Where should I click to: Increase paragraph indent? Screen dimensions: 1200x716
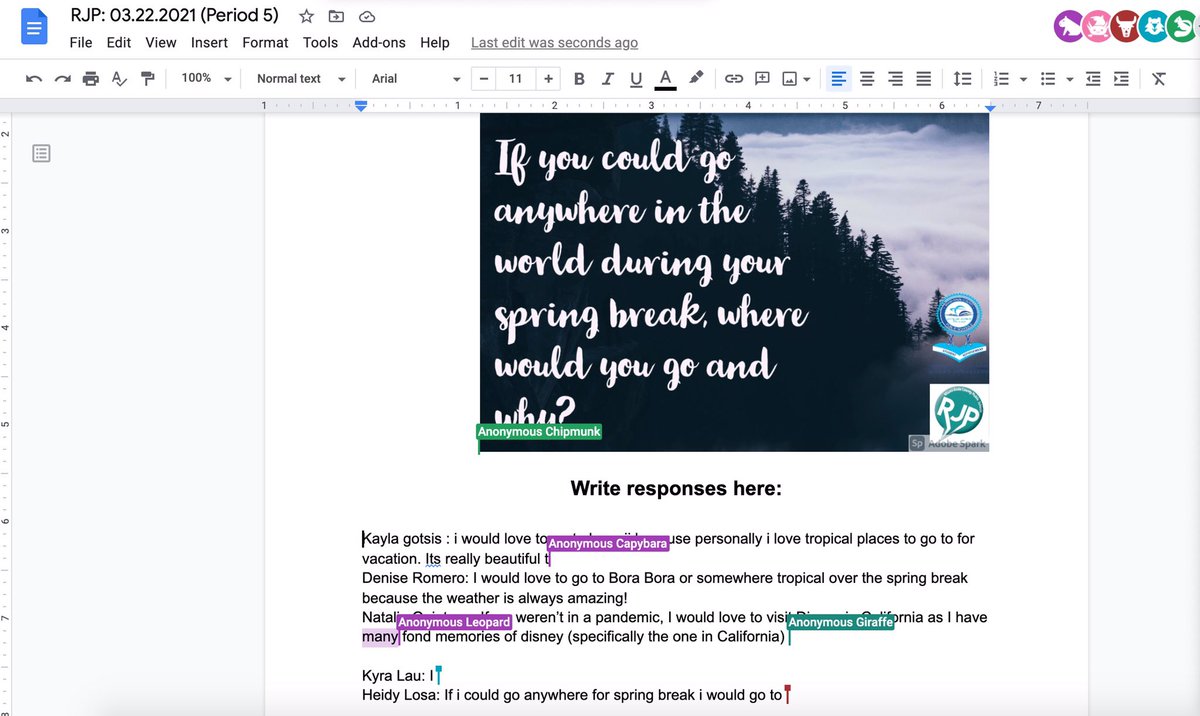(1121, 78)
